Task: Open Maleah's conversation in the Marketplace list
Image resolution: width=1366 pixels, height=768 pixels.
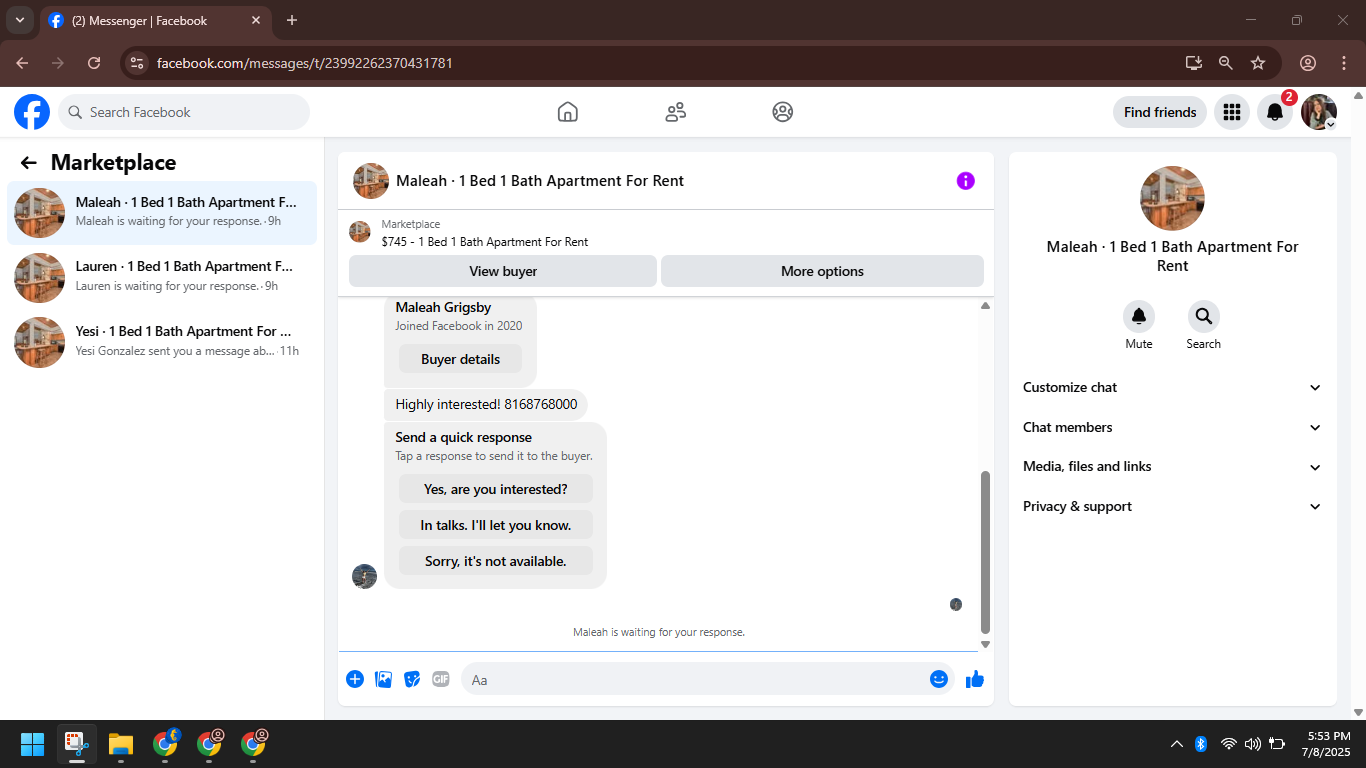Action: [162, 212]
